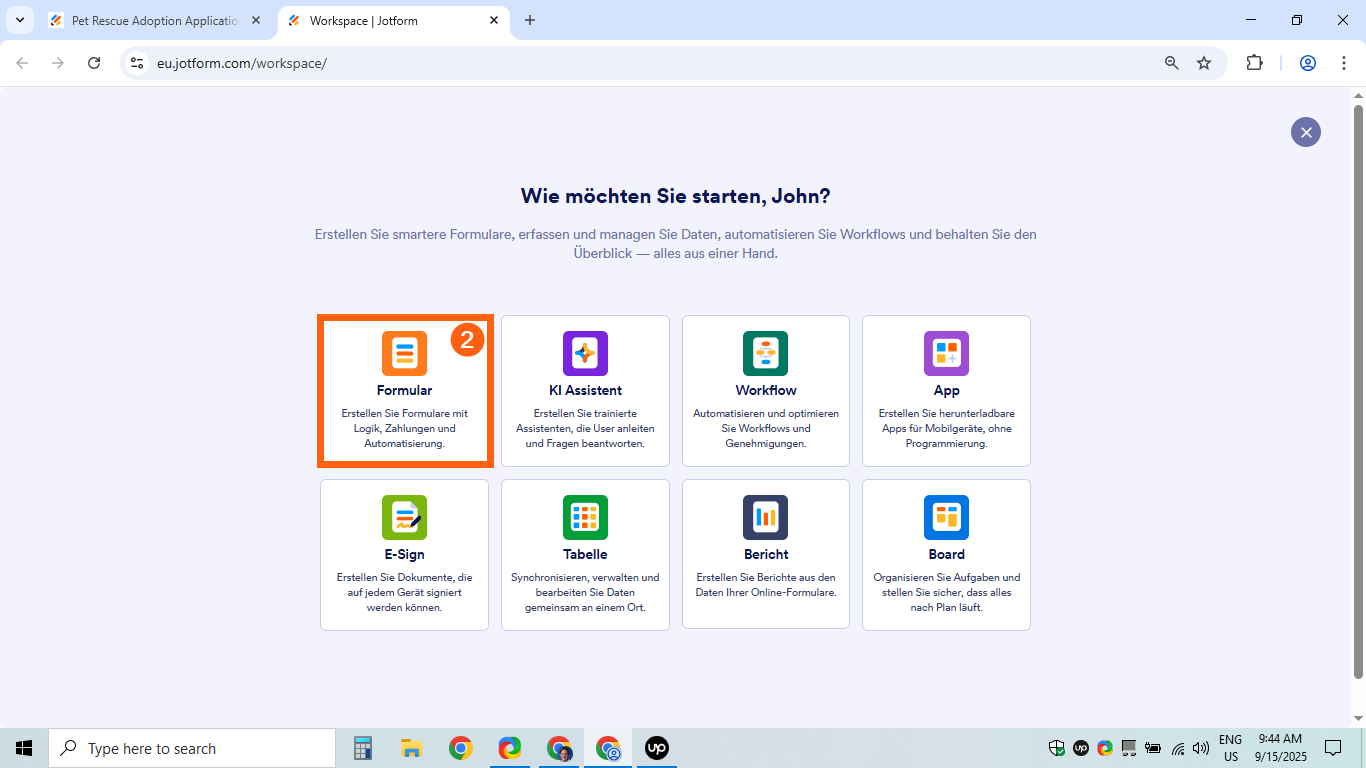Click the vertical scrollbar thumb
Screen dimensions: 1366x768
[1358, 392]
